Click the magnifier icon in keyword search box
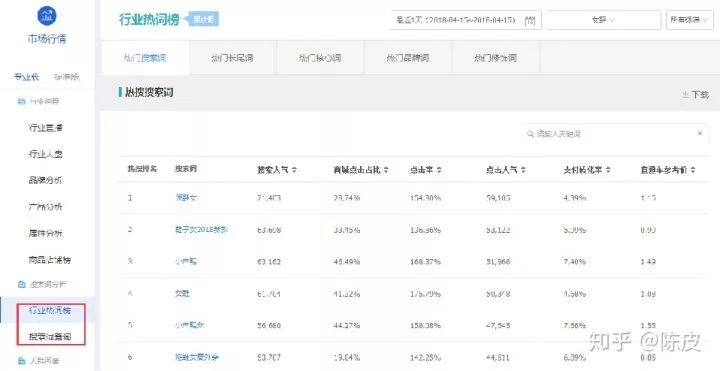This screenshot has height=371, width=720. (530, 134)
